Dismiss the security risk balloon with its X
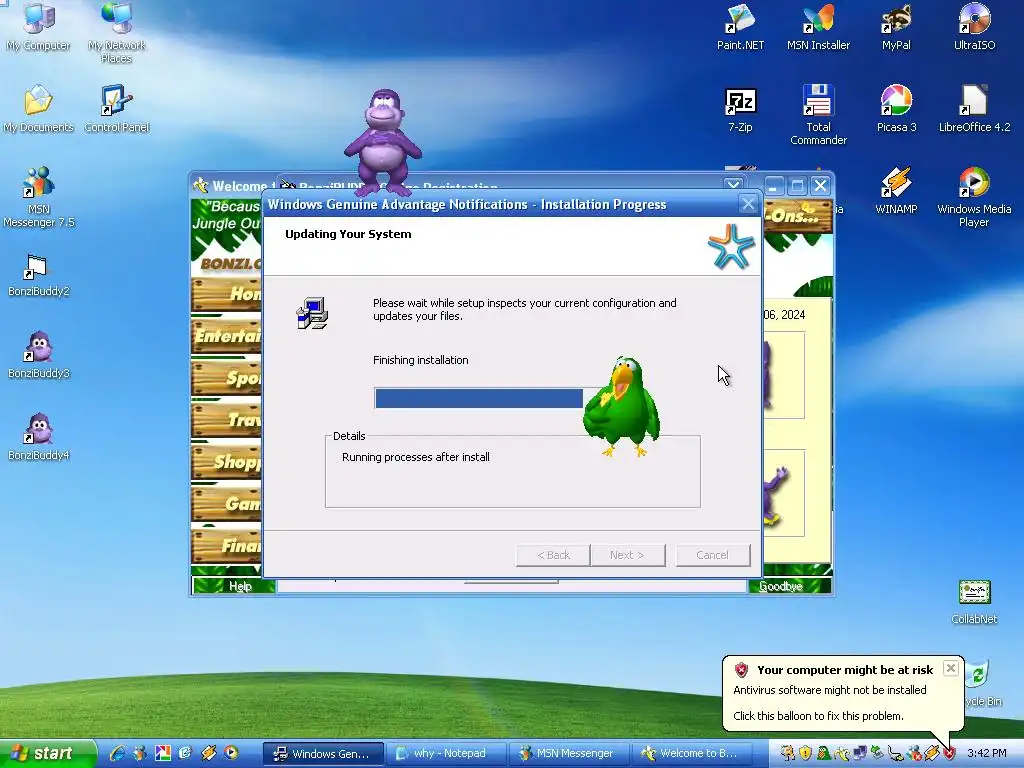This screenshot has width=1024, height=768. [x=951, y=668]
